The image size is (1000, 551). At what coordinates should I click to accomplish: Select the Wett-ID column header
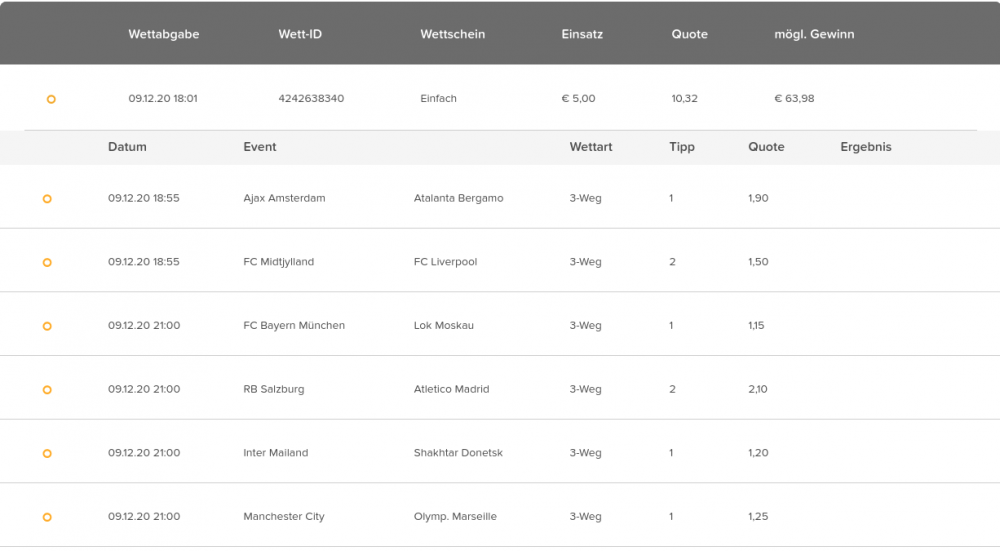pos(300,34)
